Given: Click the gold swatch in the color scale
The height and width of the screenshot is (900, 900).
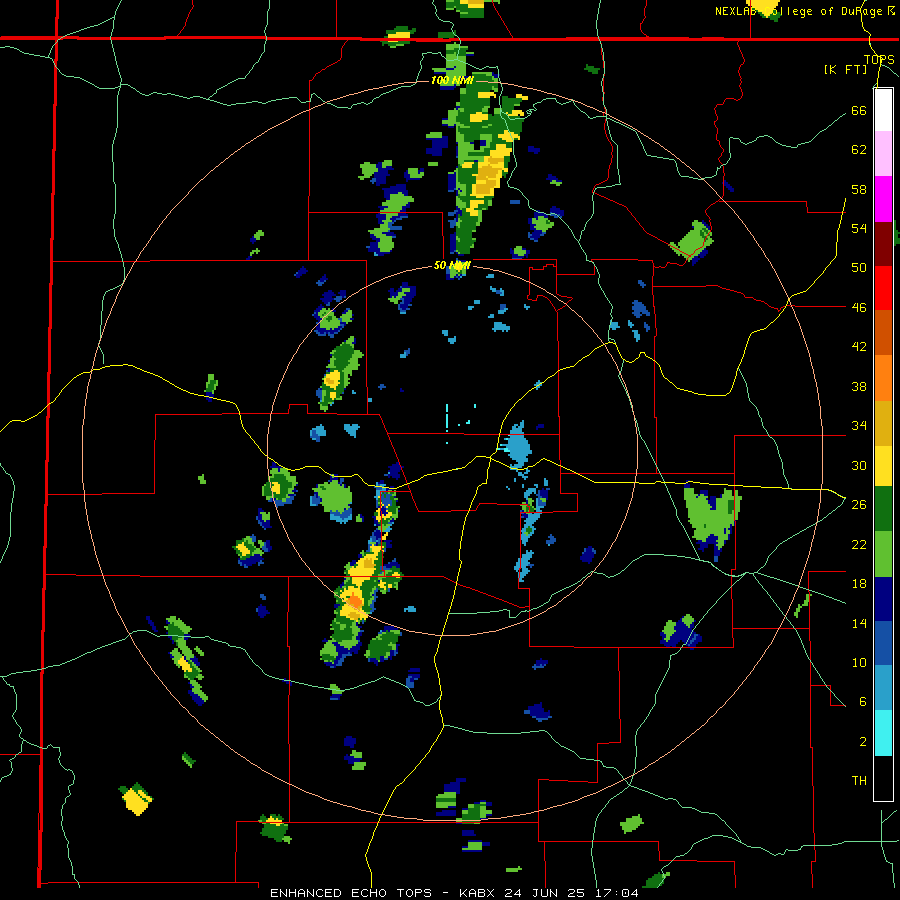Looking at the screenshot, I should pyautogui.click(x=883, y=423).
